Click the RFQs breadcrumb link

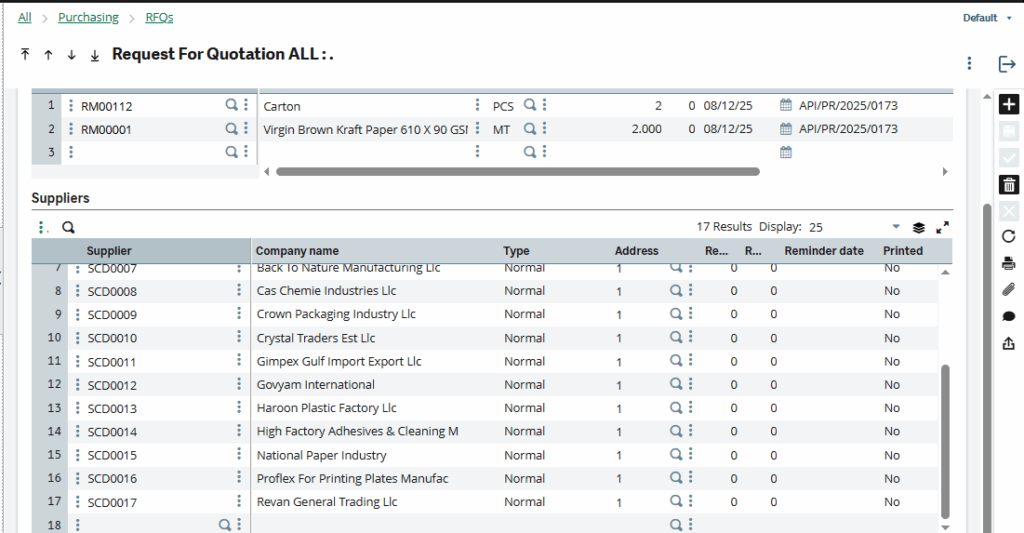pyautogui.click(x=159, y=17)
